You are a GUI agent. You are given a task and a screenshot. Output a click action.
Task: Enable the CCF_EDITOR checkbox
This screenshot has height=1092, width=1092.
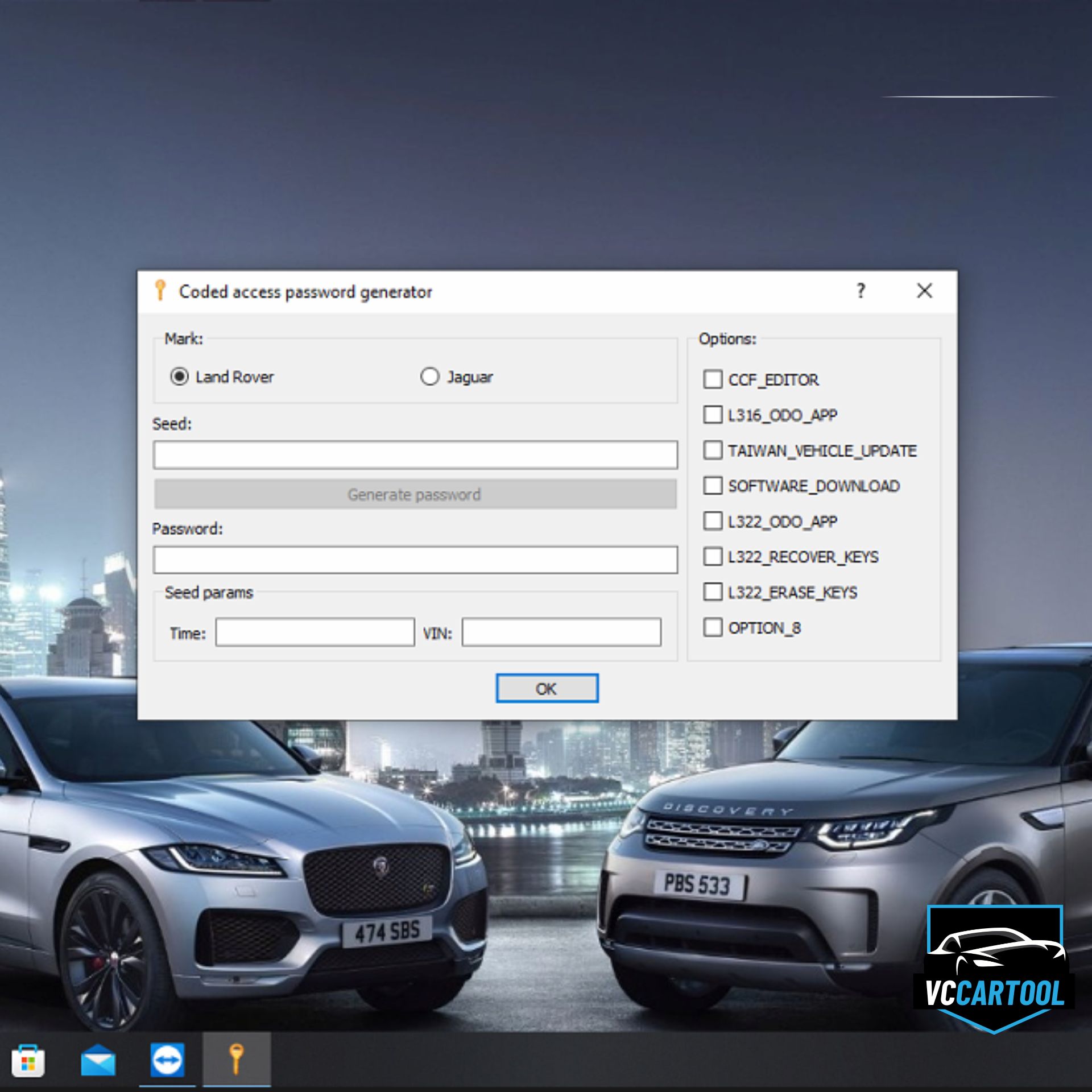(713, 379)
